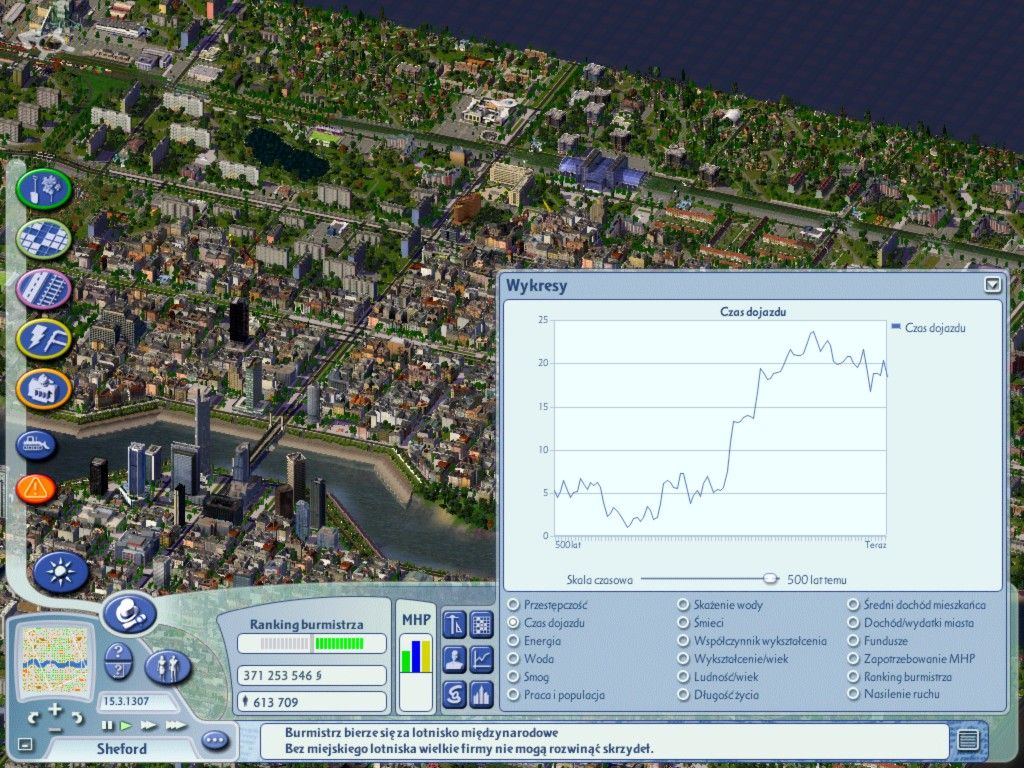
Task: Open the Zoning tools menu
Action: coord(44,239)
